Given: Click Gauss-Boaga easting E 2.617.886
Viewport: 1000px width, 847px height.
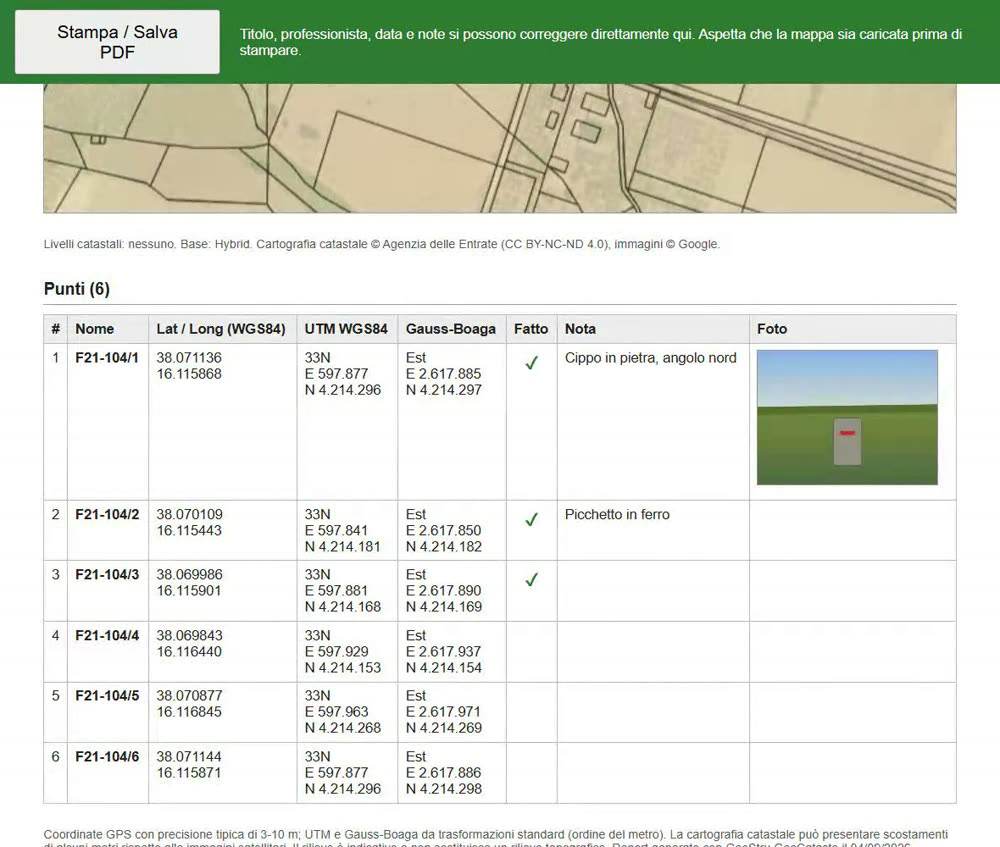Looking at the screenshot, I should pyautogui.click(x=444, y=773).
